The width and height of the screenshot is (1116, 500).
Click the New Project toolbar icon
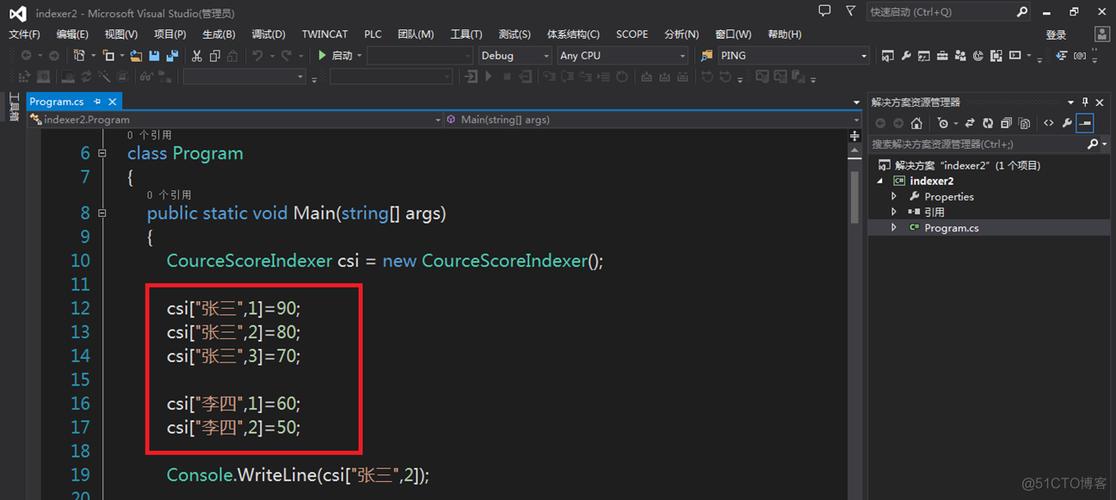pos(79,55)
